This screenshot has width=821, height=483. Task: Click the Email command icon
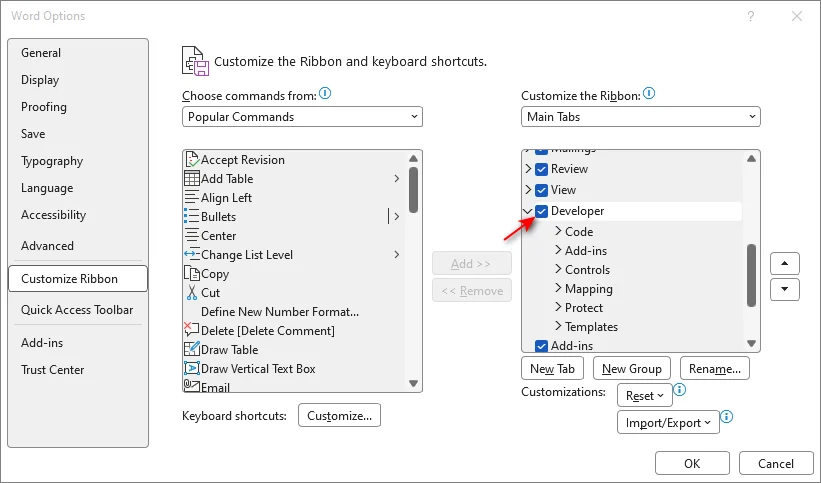coord(192,386)
